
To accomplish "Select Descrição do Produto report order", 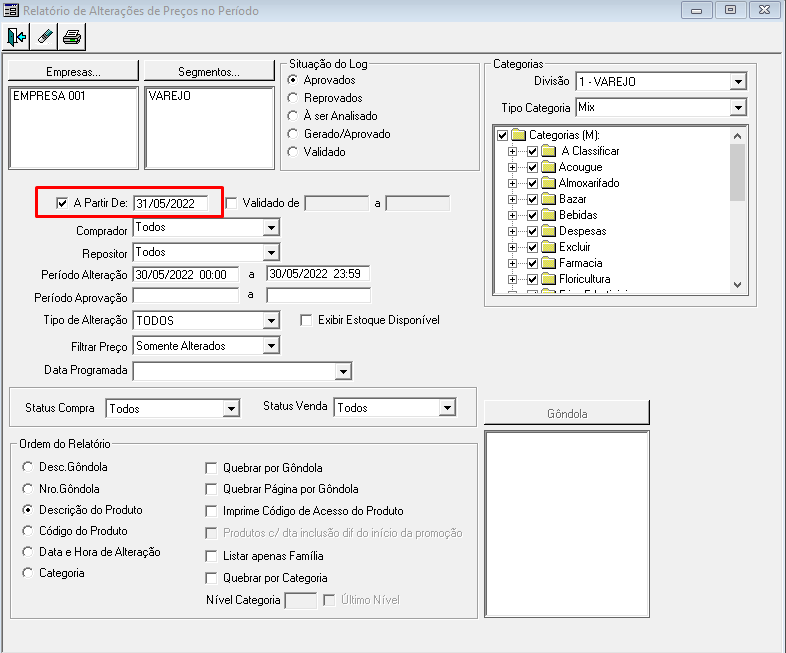I will pyautogui.click(x=28, y=510).
